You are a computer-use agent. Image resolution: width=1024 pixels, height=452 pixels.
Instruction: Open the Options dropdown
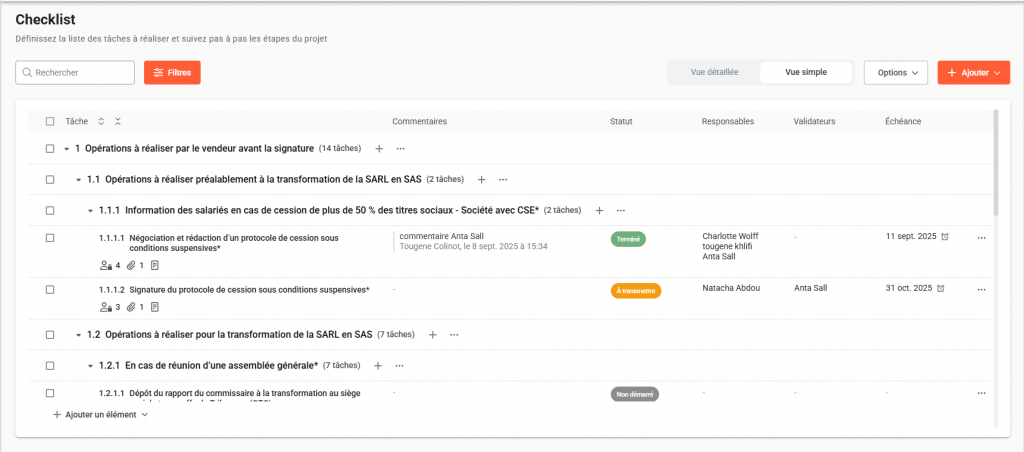click(x=895, y=73)
